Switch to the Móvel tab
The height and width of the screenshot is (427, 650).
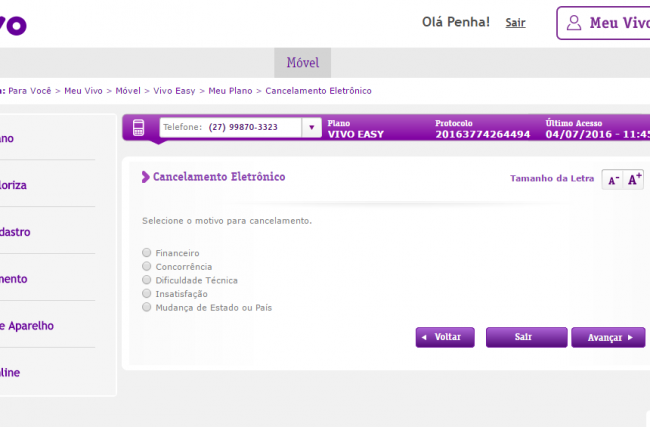303,63
